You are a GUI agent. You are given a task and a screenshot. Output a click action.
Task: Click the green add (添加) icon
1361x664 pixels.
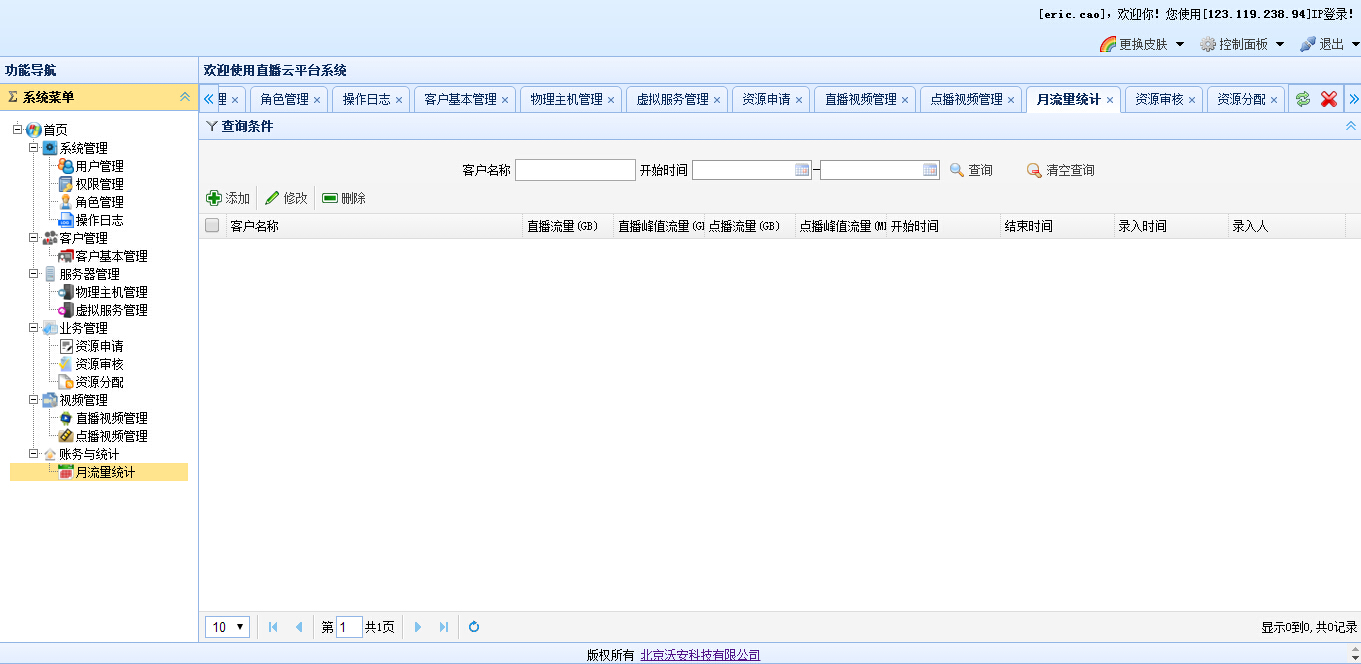[x=213, y=198]
